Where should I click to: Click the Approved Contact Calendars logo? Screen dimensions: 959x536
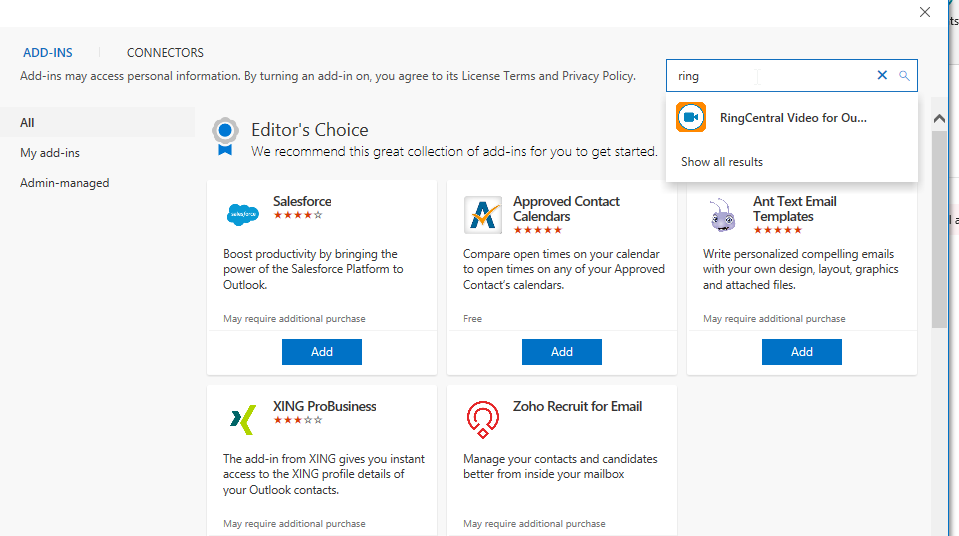(x=483, y=215)
